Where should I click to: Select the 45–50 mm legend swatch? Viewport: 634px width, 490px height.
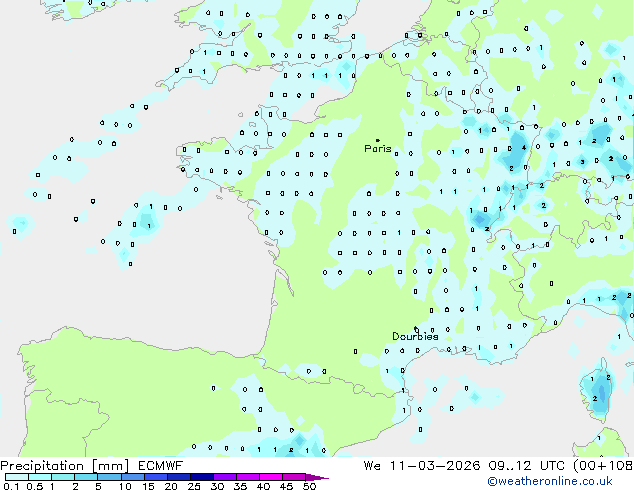(294, 477)
